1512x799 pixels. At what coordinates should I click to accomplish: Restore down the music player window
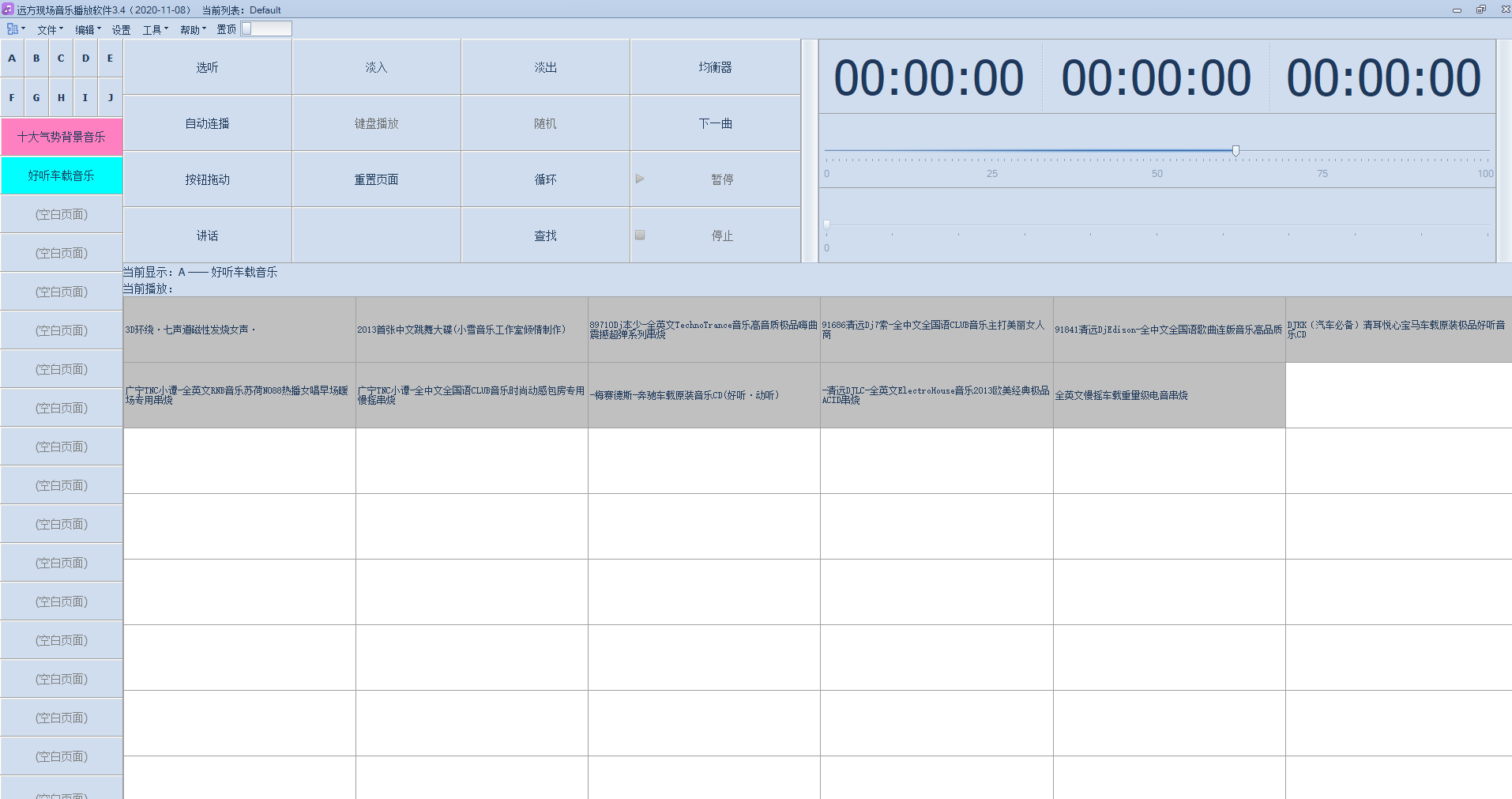[x=1481, y=9]
